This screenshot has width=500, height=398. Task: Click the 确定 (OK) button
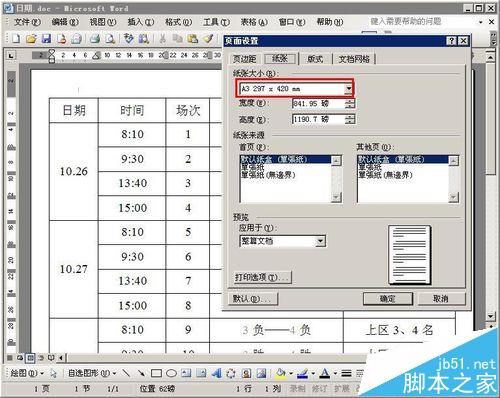pyautogui.click(x=388, y=299)
